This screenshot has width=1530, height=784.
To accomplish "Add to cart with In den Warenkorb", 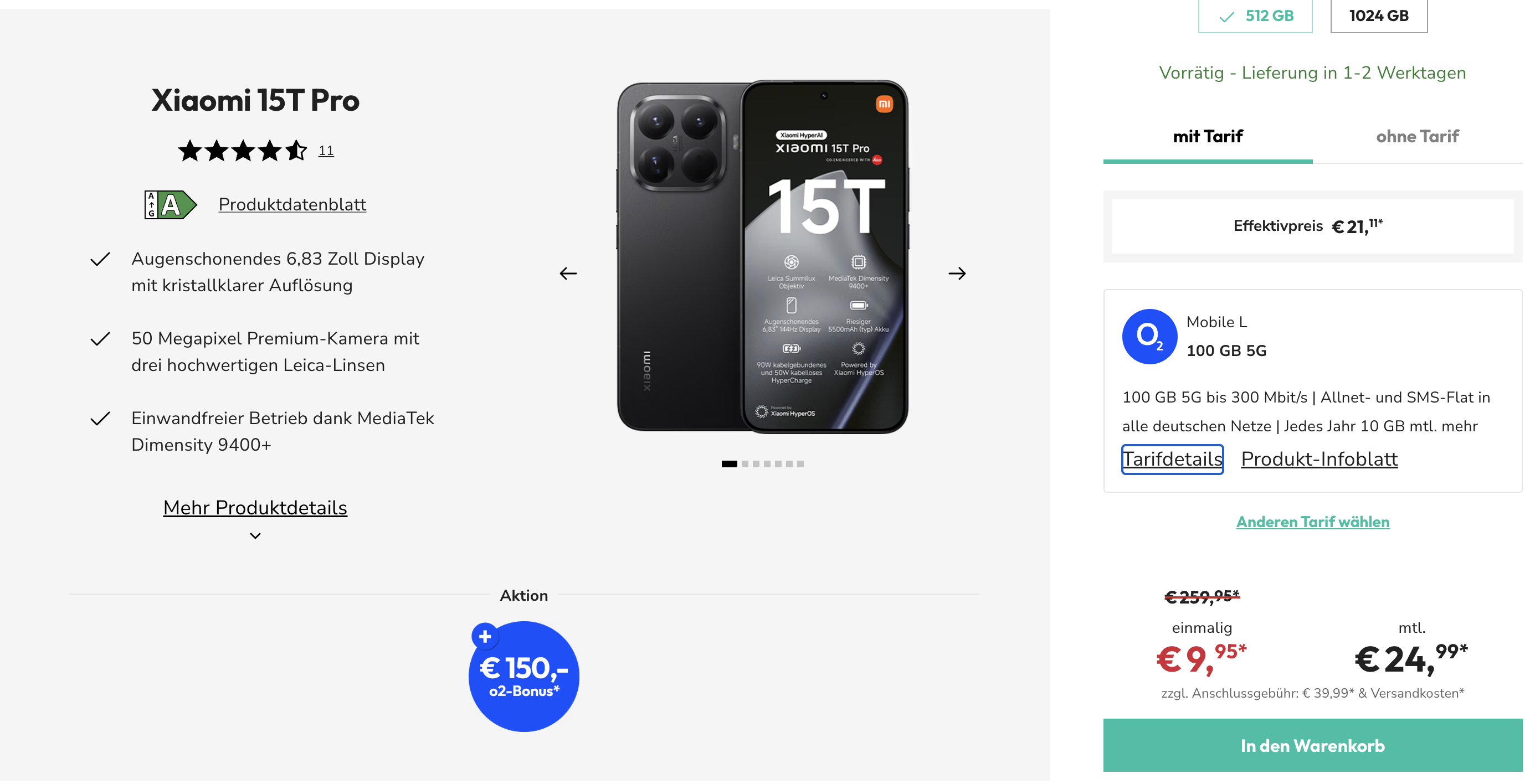I will [x=1313, y=746].
